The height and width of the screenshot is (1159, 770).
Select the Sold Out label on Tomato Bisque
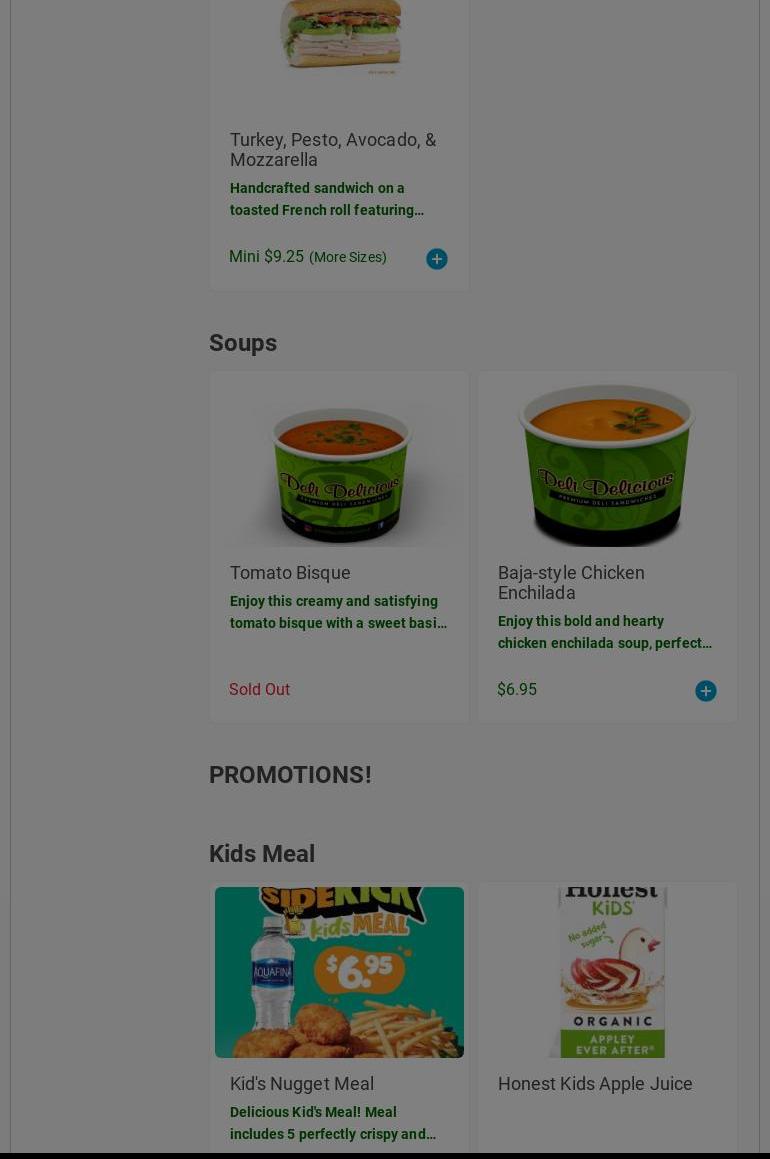click(x=259, y=689)
